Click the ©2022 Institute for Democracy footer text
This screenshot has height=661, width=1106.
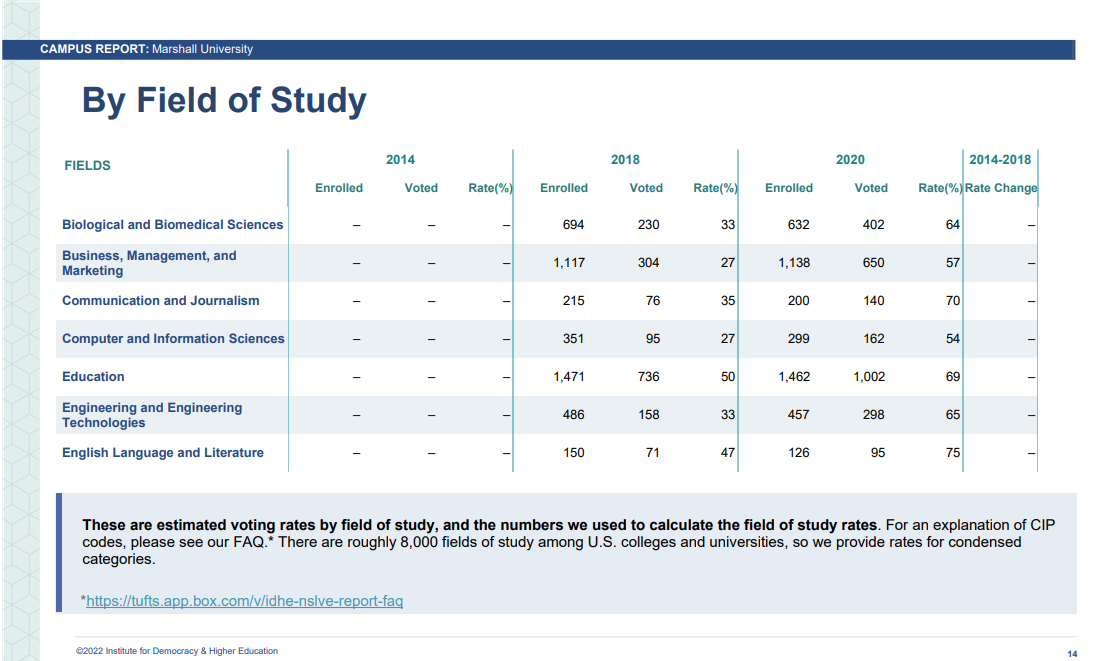click(177, 651)
